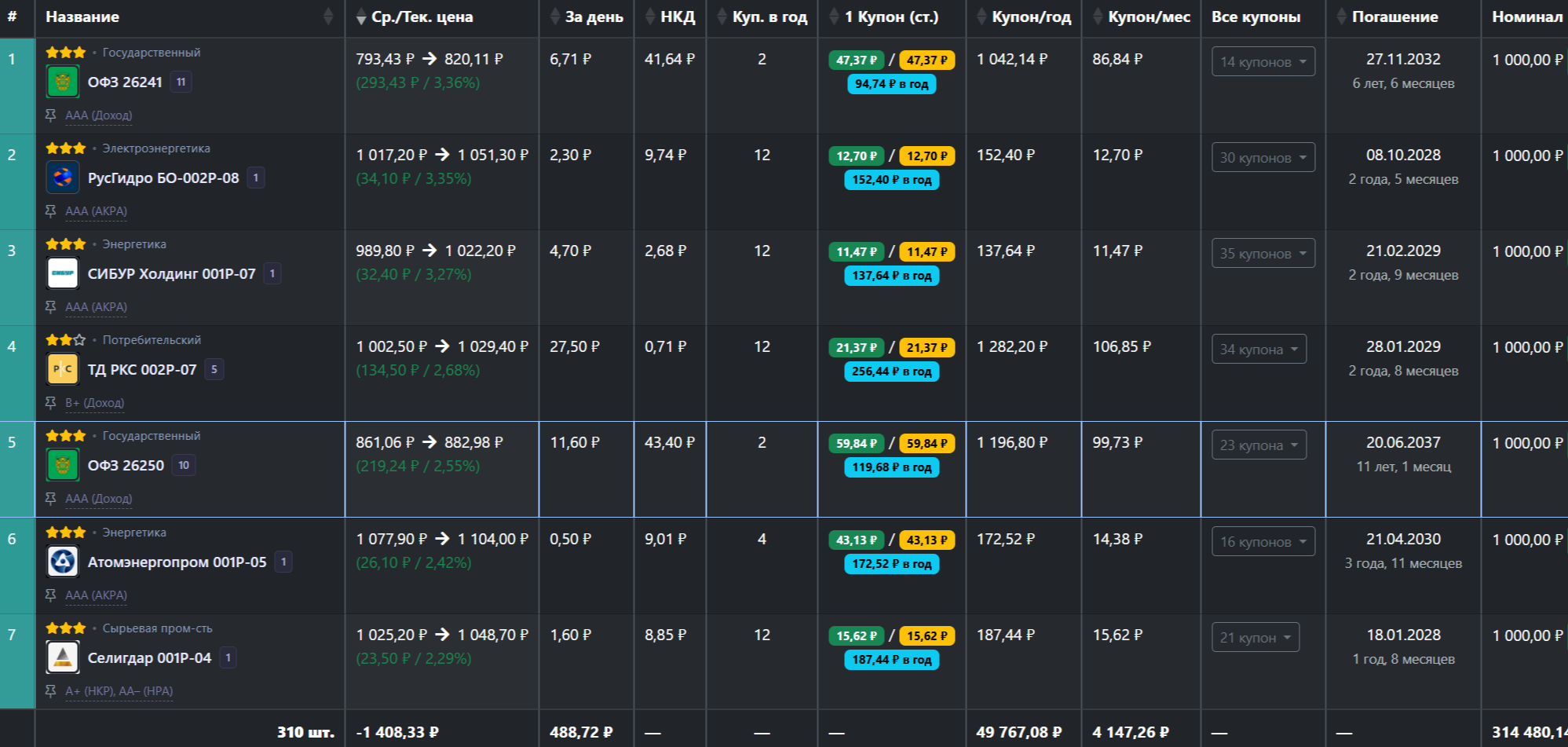Click sort arrows beside Купон/год header
The image size is (1568, 747).
[x=981, y=16]
